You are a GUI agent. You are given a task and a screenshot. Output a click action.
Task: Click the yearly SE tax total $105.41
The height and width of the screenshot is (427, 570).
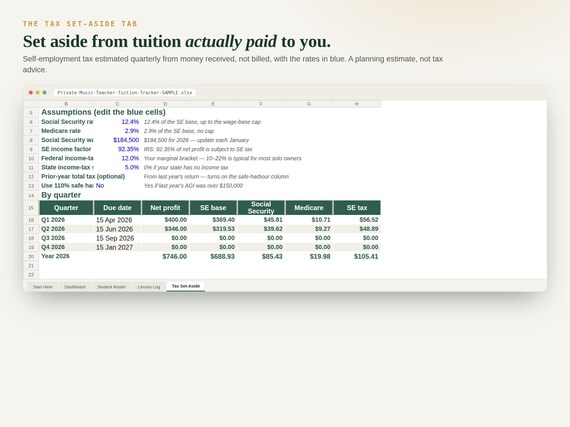(357, 257)
